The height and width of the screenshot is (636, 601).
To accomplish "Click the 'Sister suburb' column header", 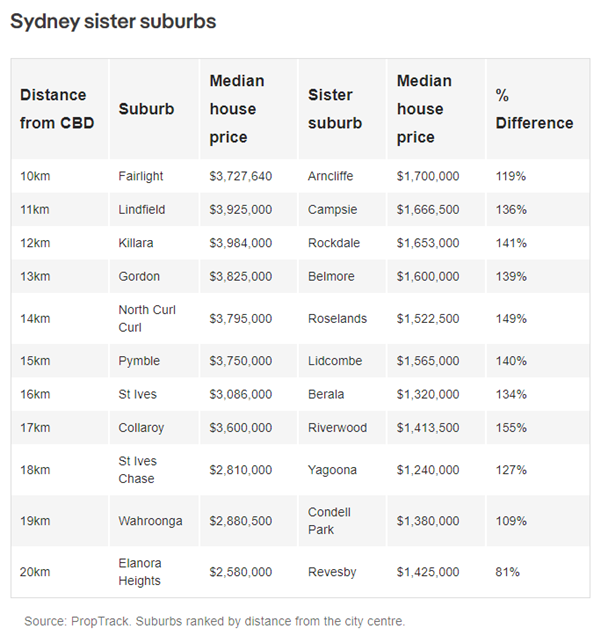I will (335, 109).
